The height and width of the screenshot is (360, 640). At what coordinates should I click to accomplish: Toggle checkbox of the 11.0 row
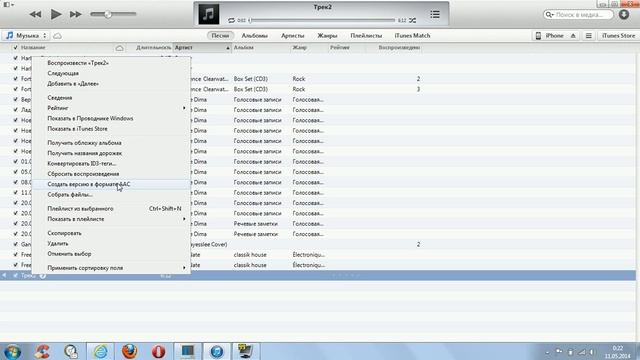[16, 193]
